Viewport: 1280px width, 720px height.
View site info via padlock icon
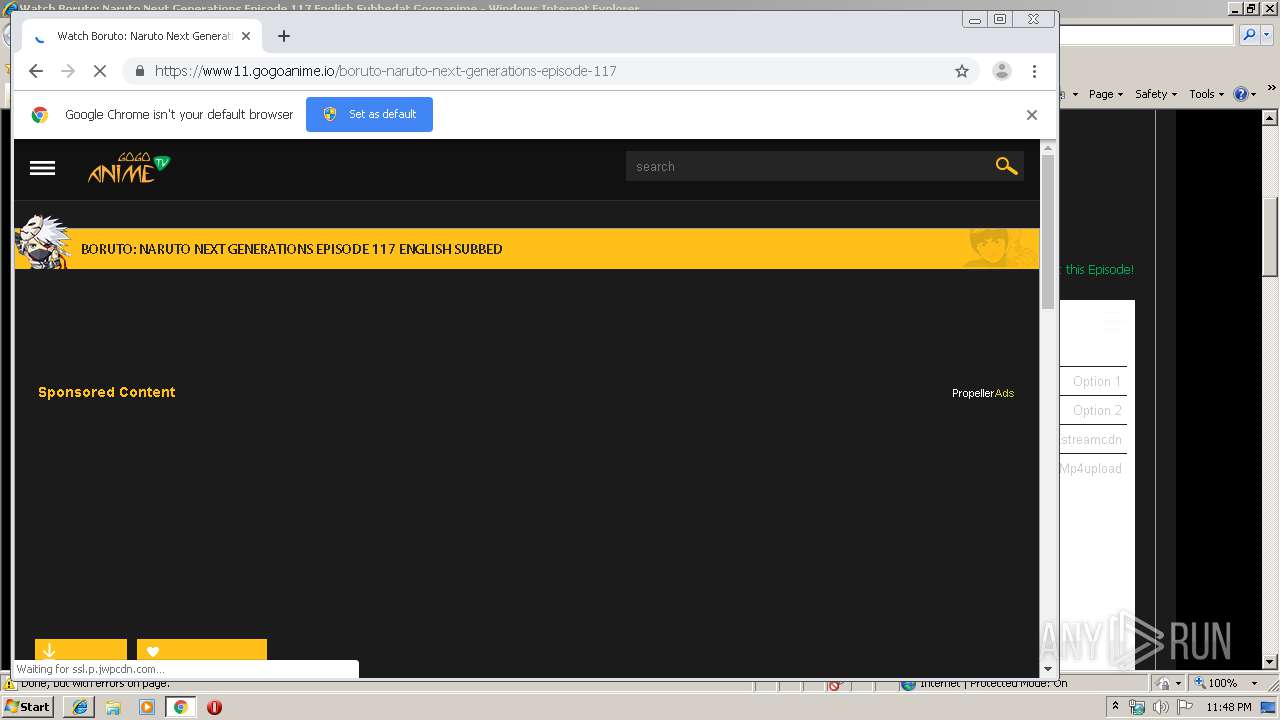tap(139, 71)
